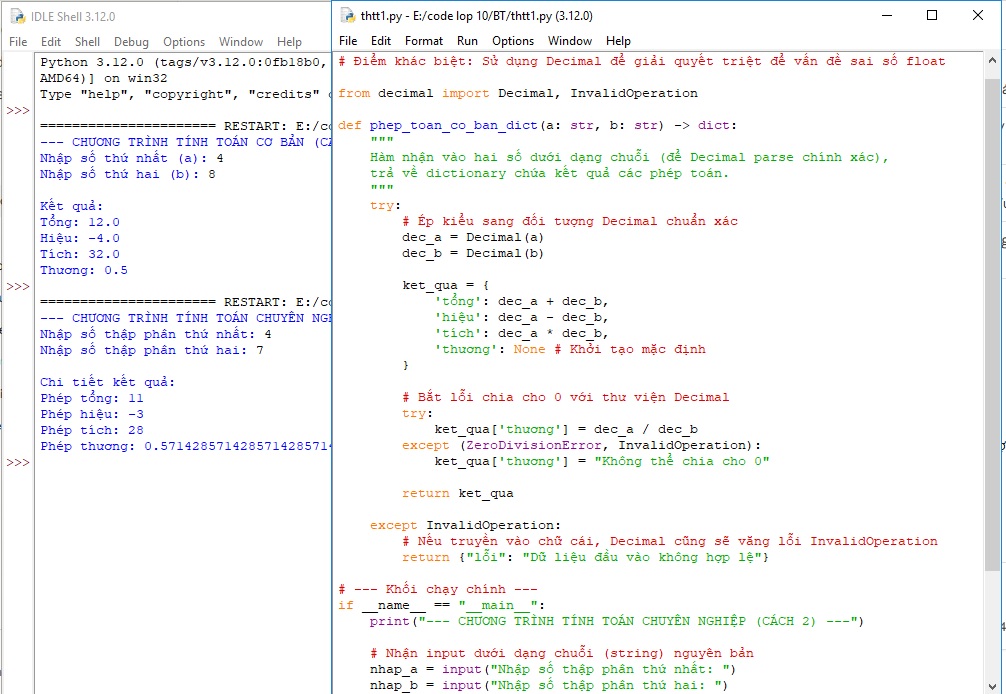Maximize the thtt1.py editor window
This screenshot has height=694, width=1006.
(x=931, y=15)
